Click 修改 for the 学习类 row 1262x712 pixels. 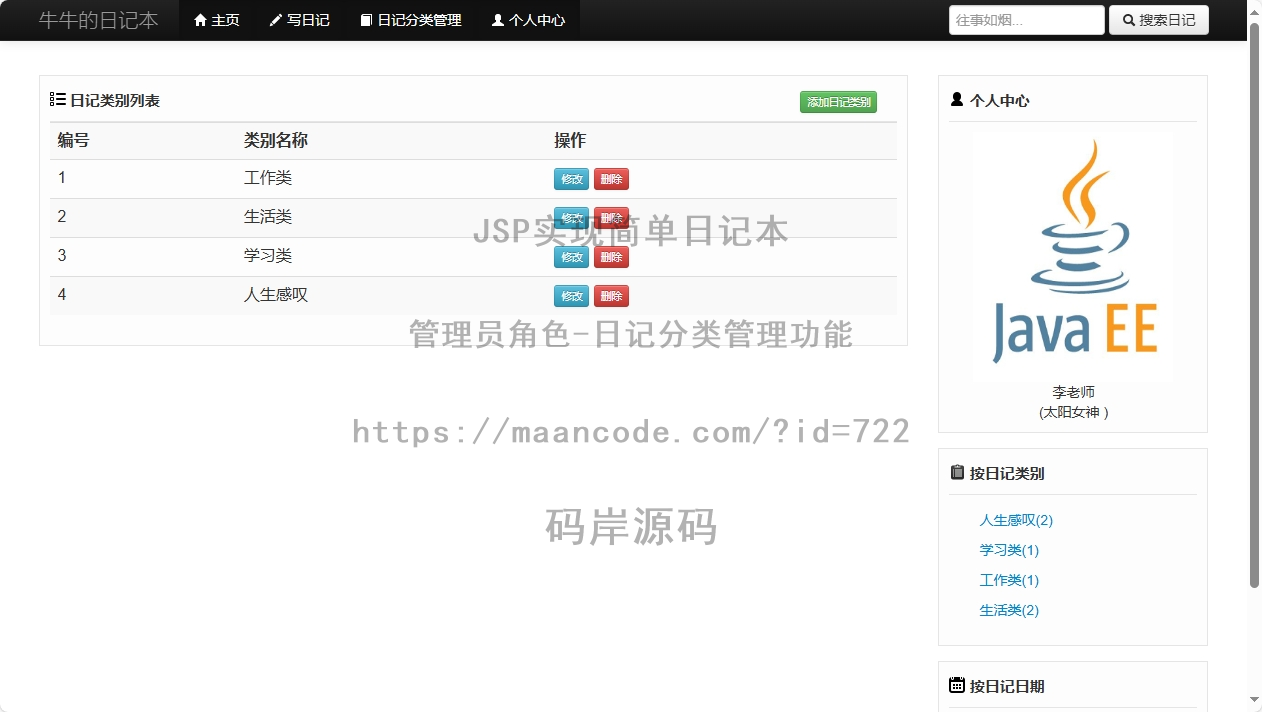pos(571,257)
